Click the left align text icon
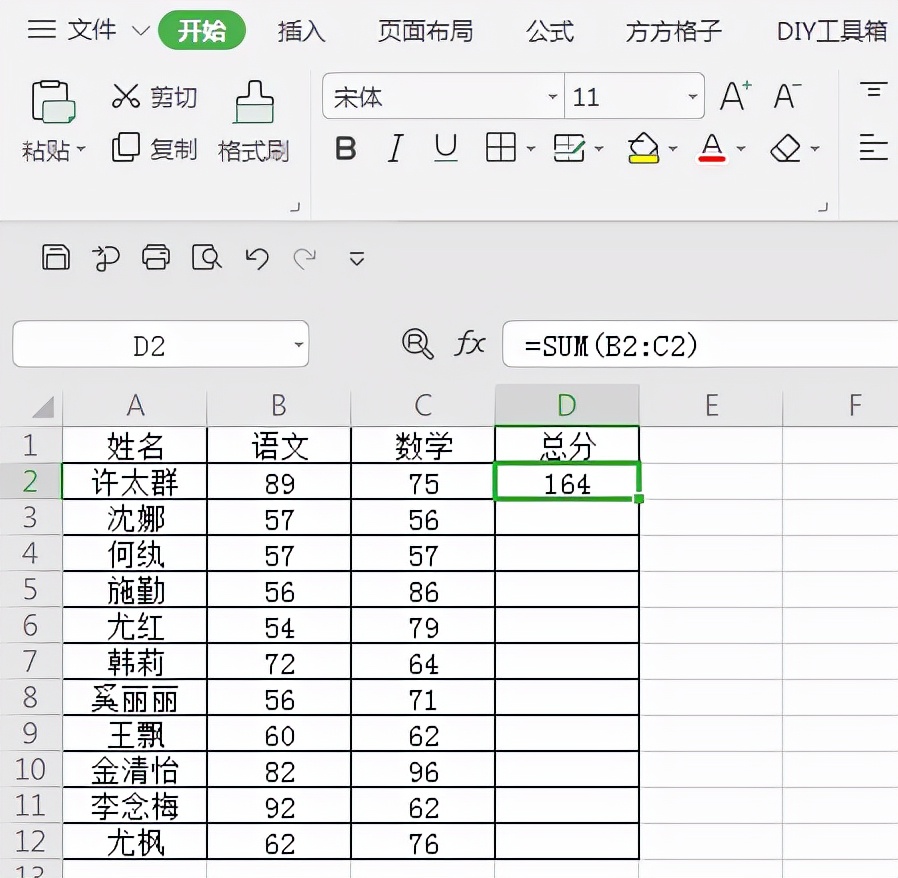The width and height of the screenshot is (898, 878). (873, 147)
